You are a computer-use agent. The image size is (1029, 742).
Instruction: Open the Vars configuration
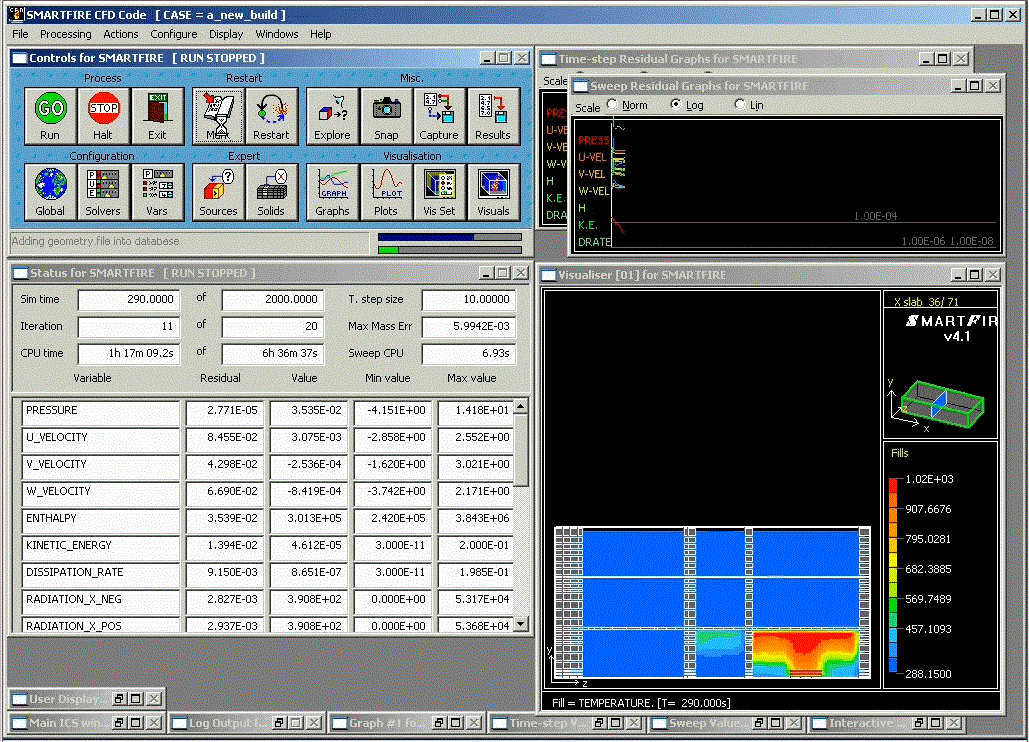pyautogui.click(x=157, y=192)
